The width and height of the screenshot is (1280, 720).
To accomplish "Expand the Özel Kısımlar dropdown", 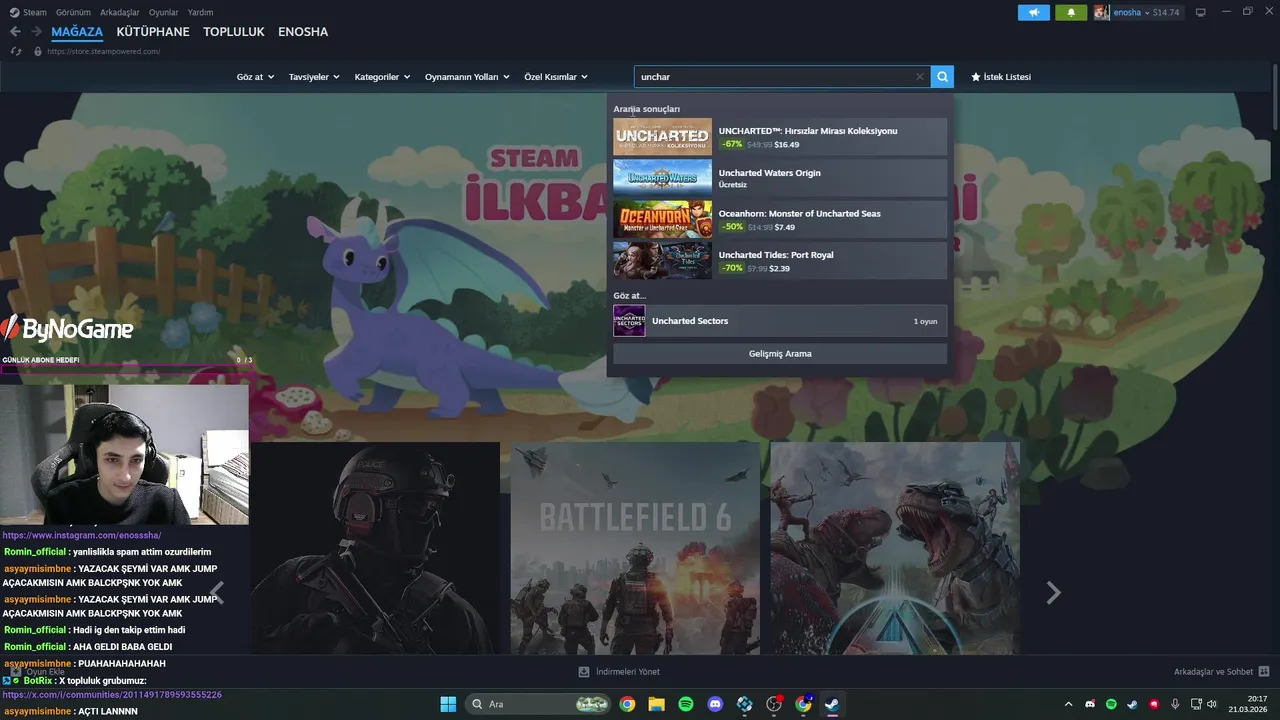I will pyautogui.click(x=556, y=77).
